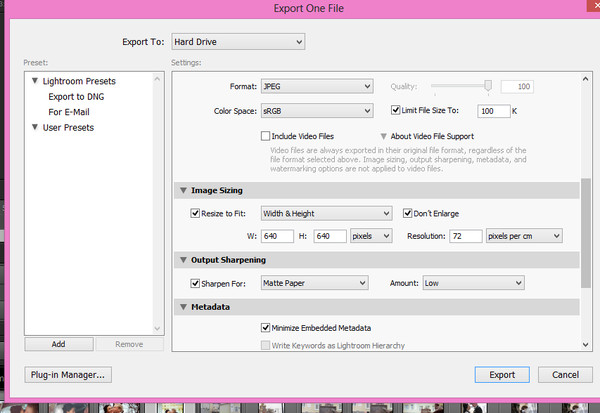The image size is (600, 413).
Task: Uncheck the Don't Enlarge checkbox
Action: tap(408, 213)
